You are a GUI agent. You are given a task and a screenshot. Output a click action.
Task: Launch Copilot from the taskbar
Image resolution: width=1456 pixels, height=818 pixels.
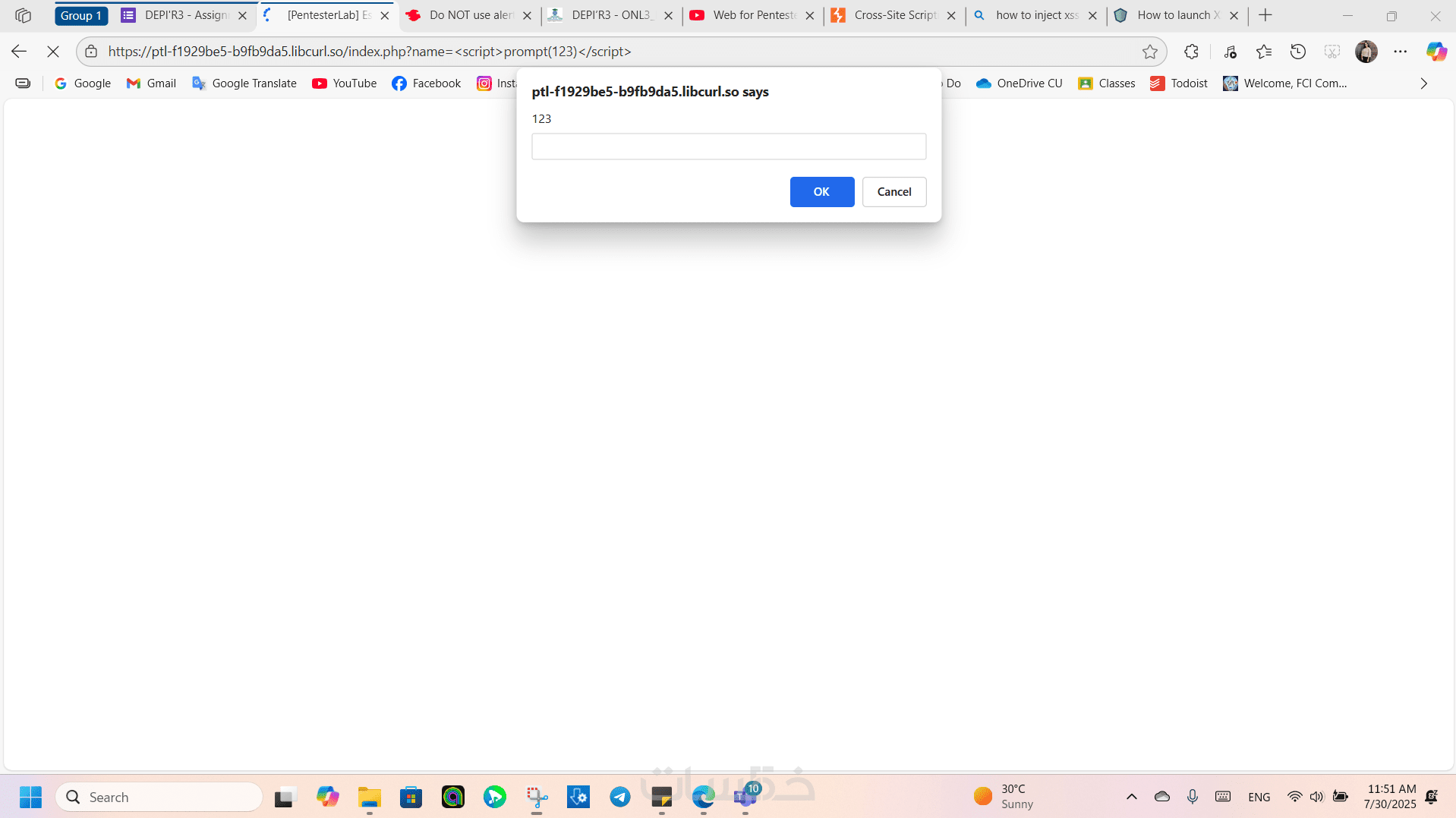tap(328, 797)
